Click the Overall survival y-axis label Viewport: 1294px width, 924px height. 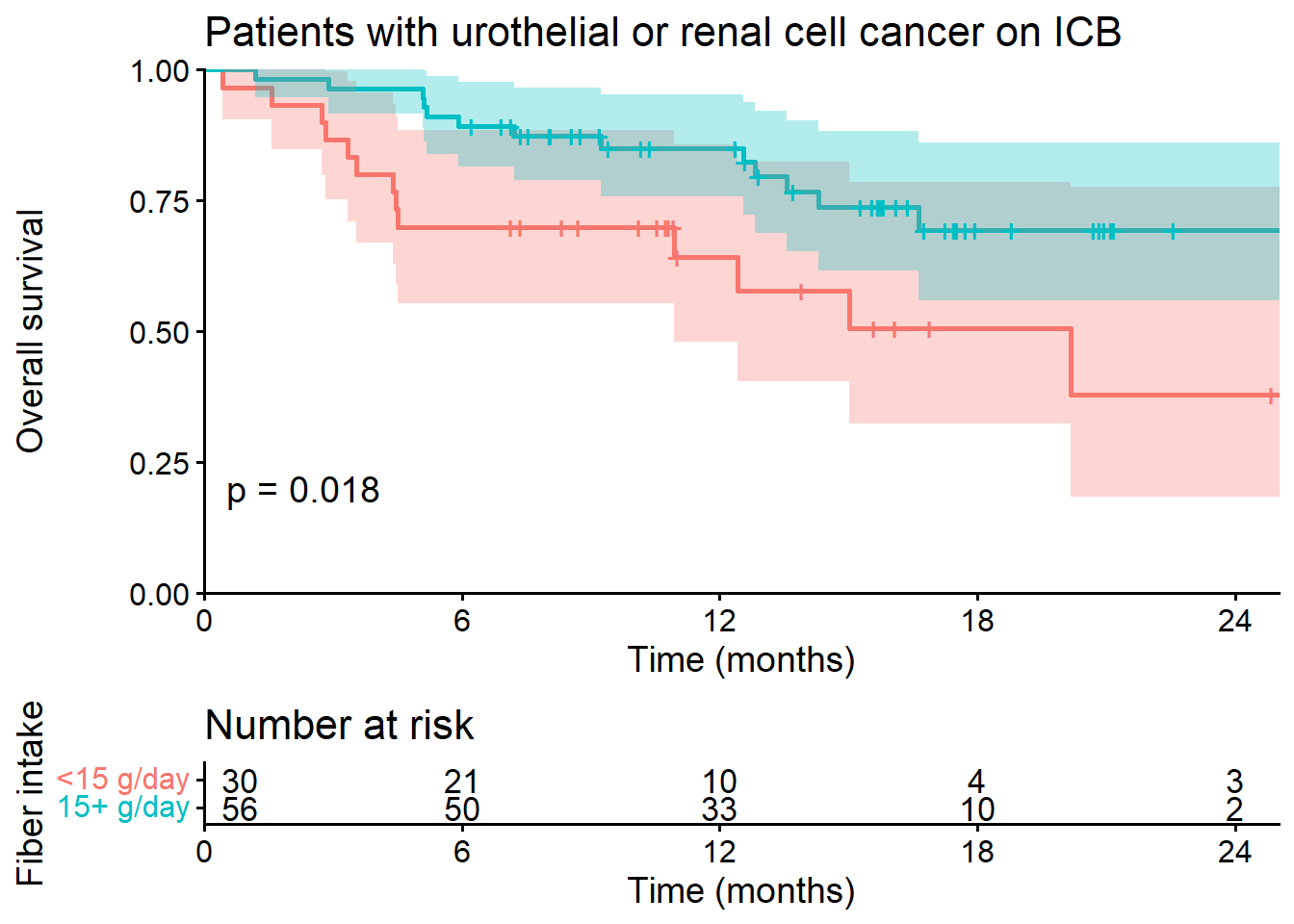31,331
